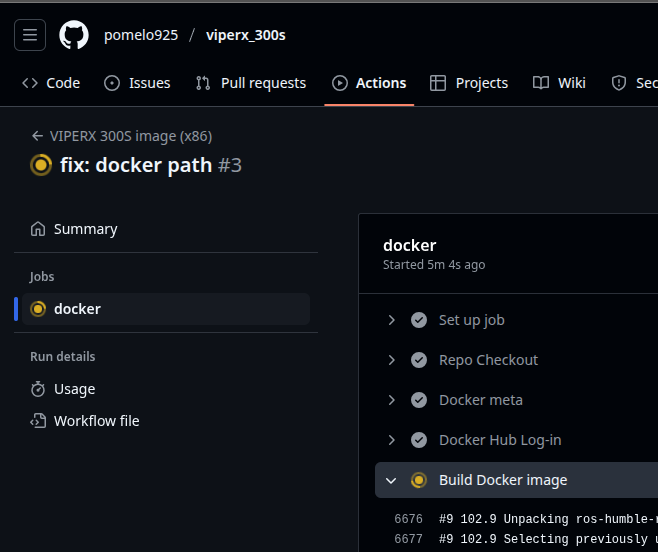
Task: Select the docker job in sidebar
Action: tap(166, 309)
